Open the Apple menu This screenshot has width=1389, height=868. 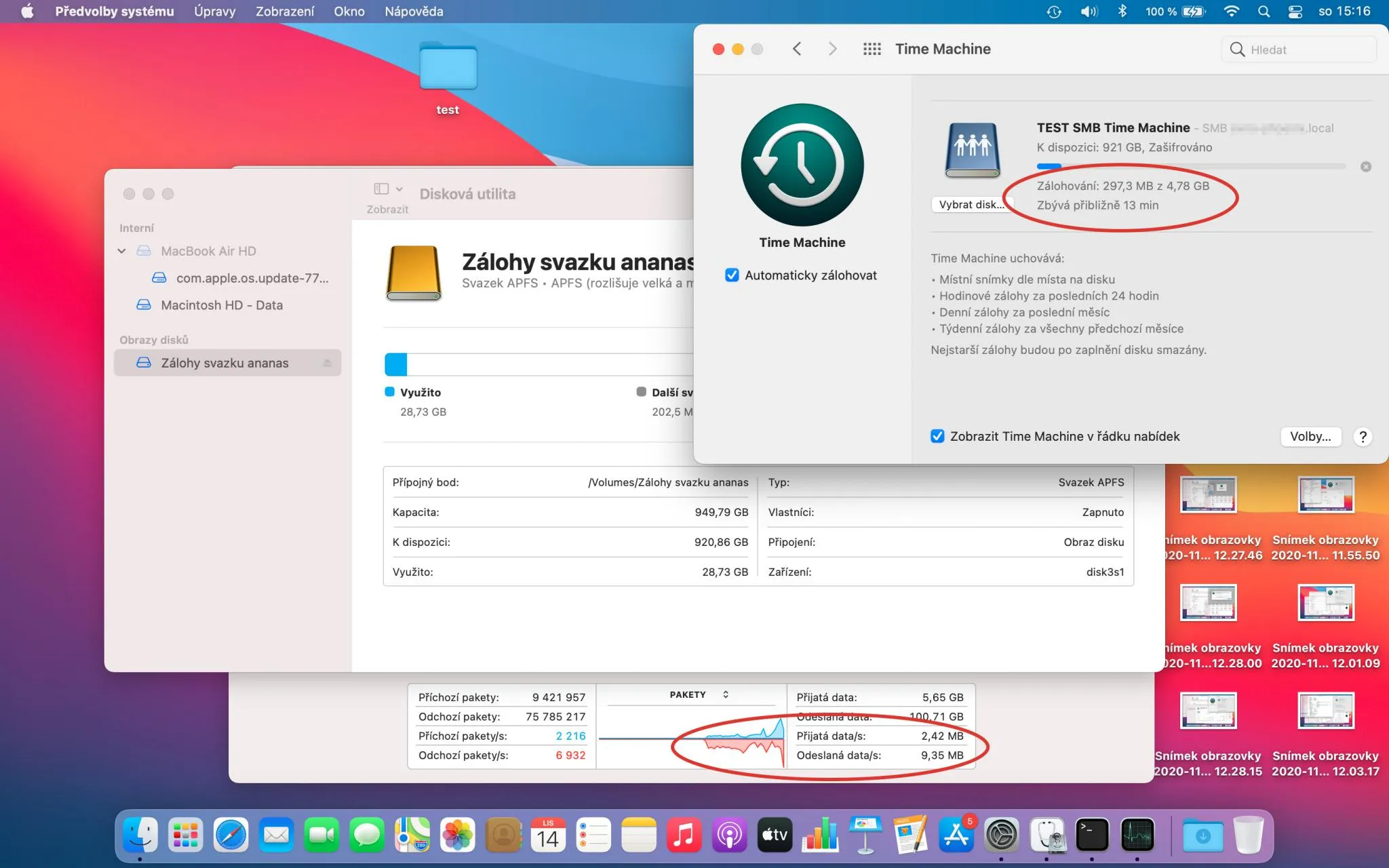27,12
